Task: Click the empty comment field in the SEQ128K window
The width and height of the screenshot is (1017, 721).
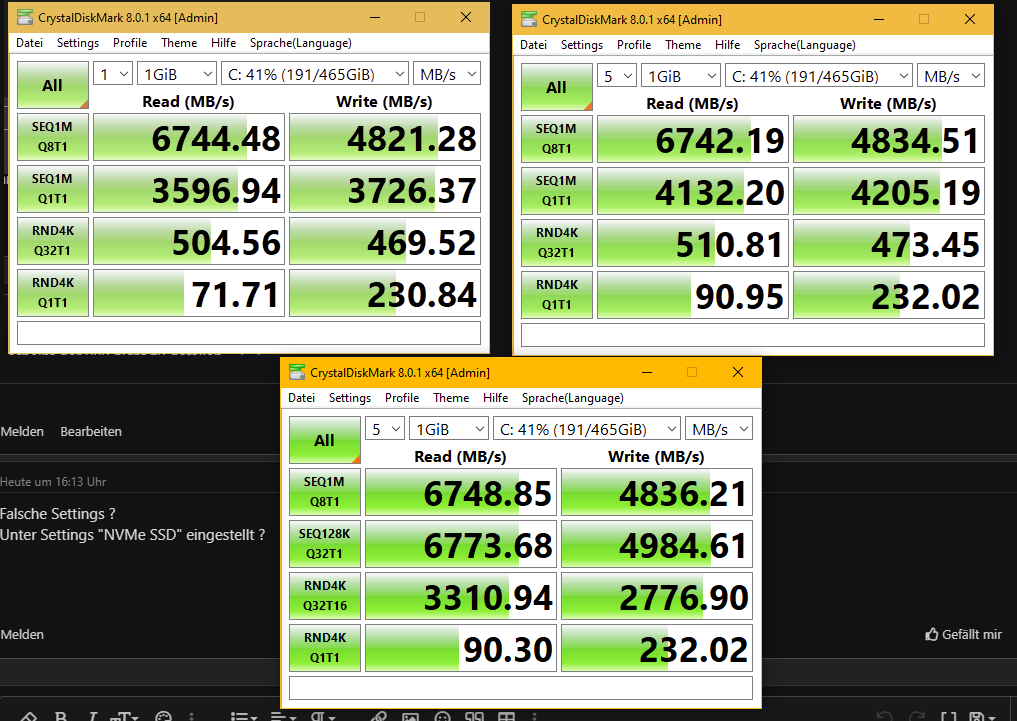Action: 521,688
